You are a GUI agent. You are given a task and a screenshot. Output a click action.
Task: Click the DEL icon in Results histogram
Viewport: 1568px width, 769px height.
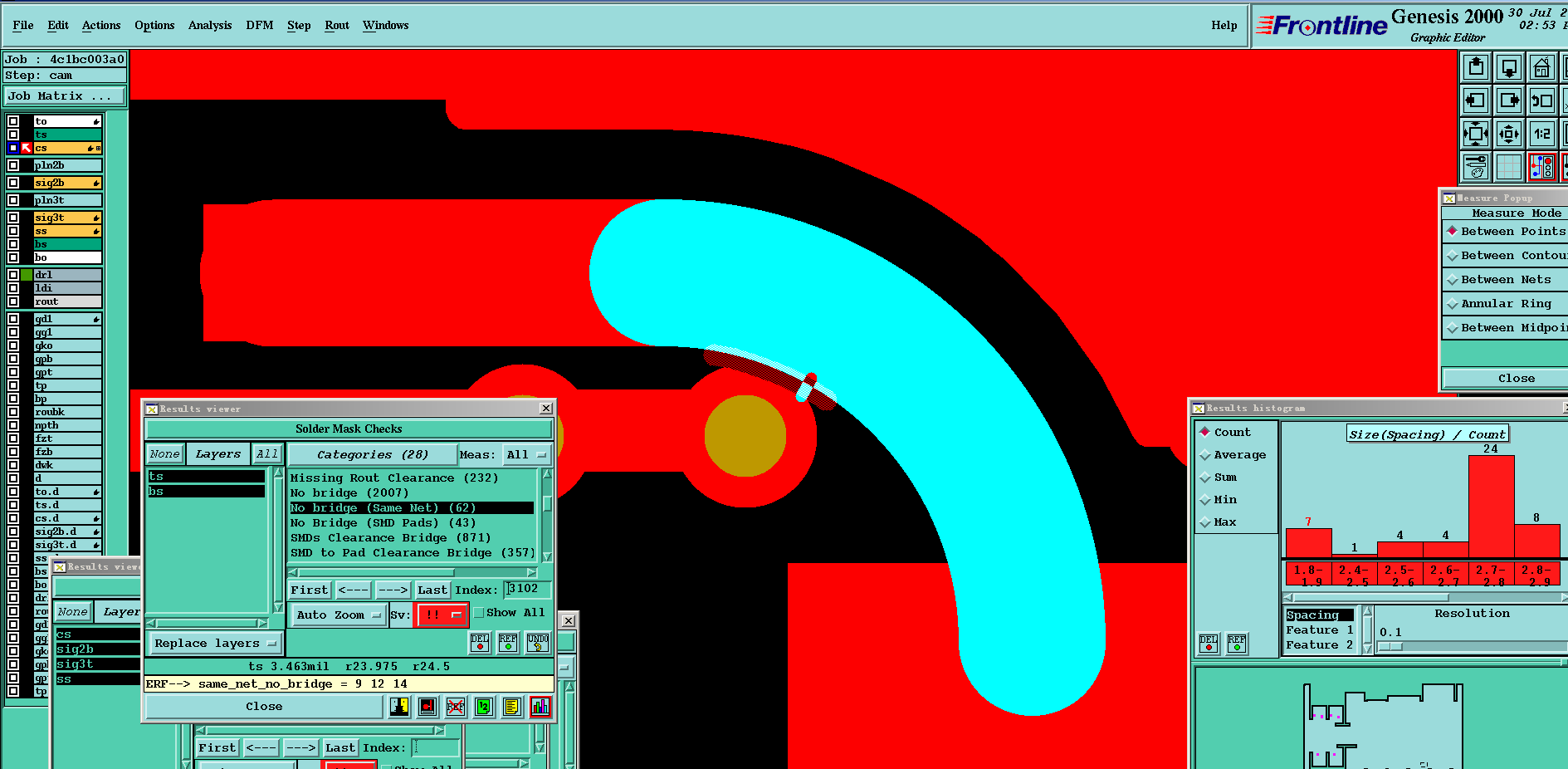point(1209,644)
